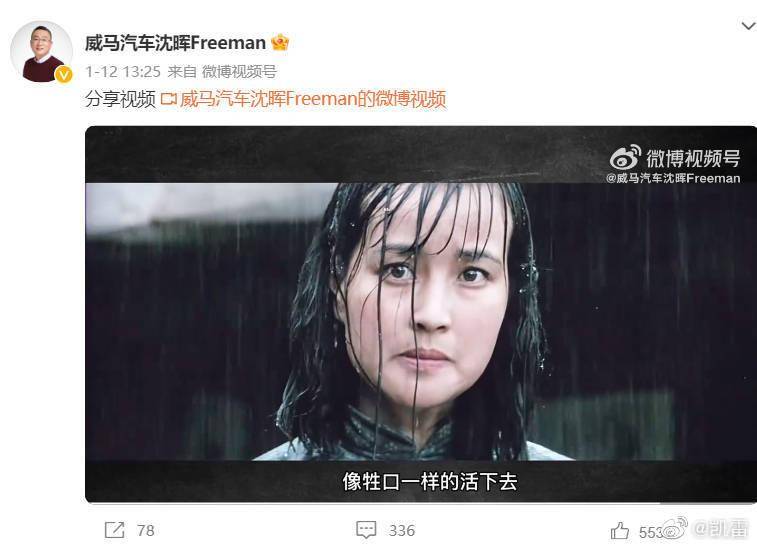
Task: Click the yellow verified V badge
Action: click(63, 74)
